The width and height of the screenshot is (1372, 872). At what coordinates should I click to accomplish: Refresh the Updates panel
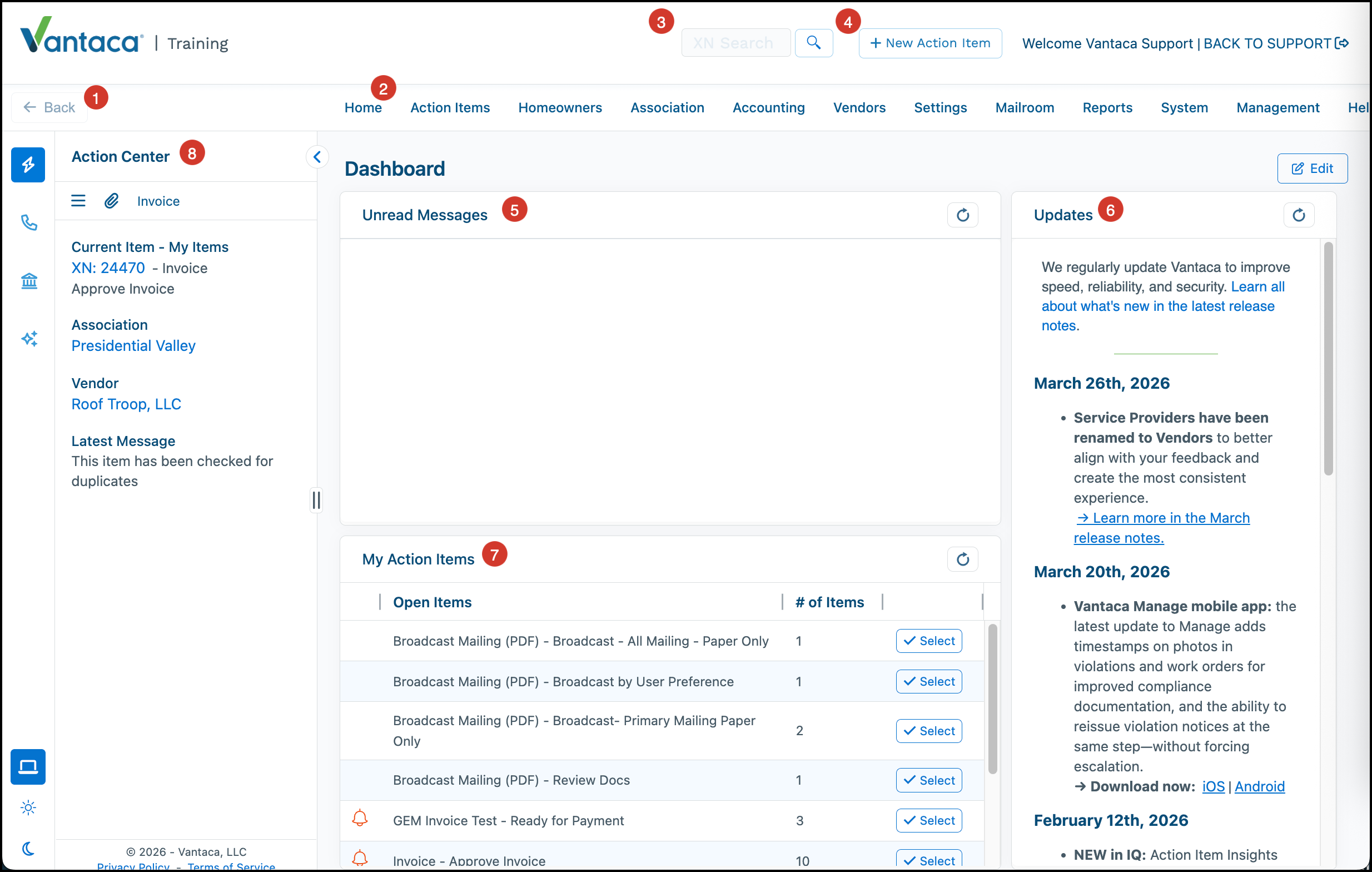(x=1299, y=215)
